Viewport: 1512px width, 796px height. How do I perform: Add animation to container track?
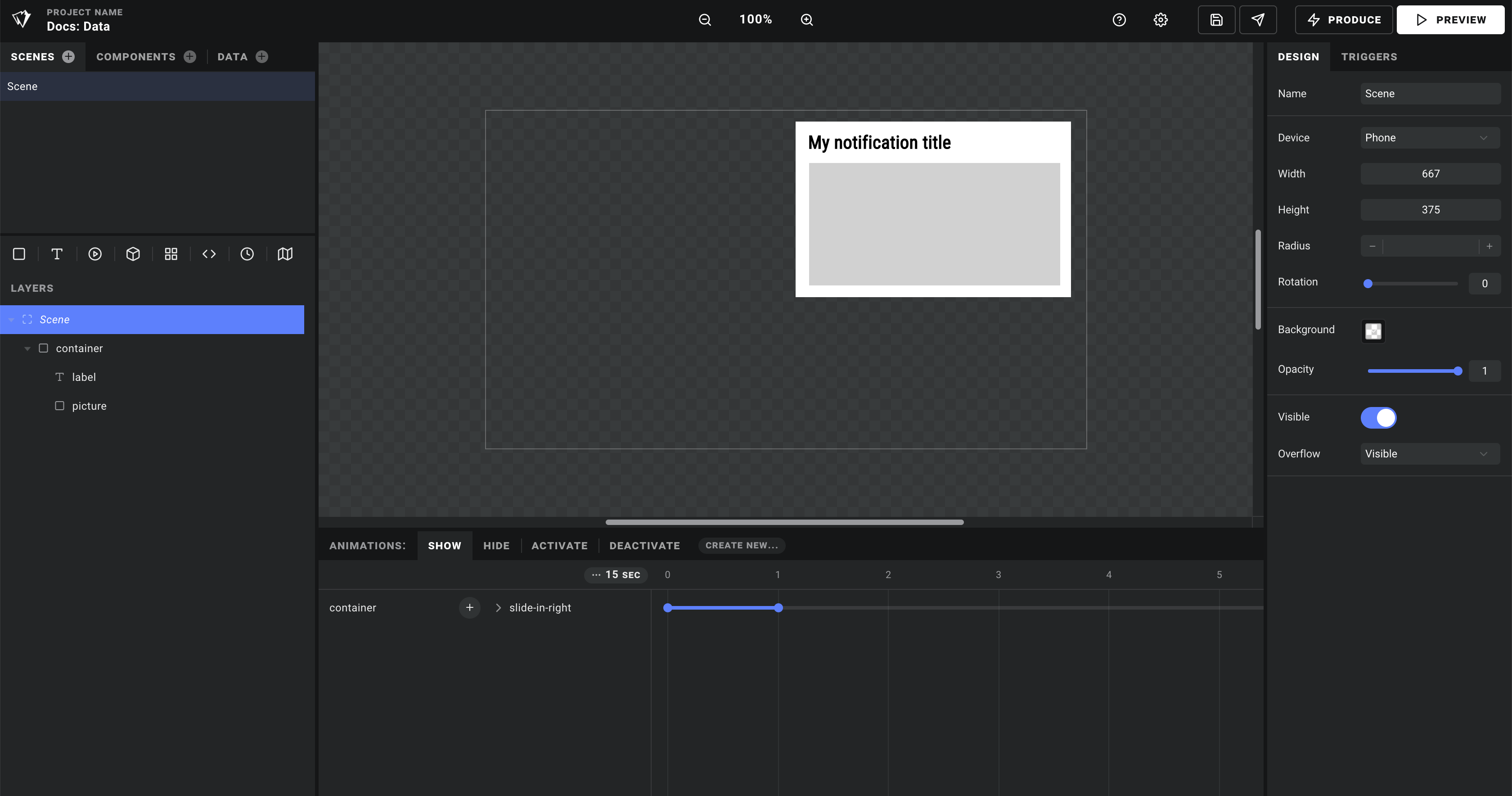[x=469, y=607]
